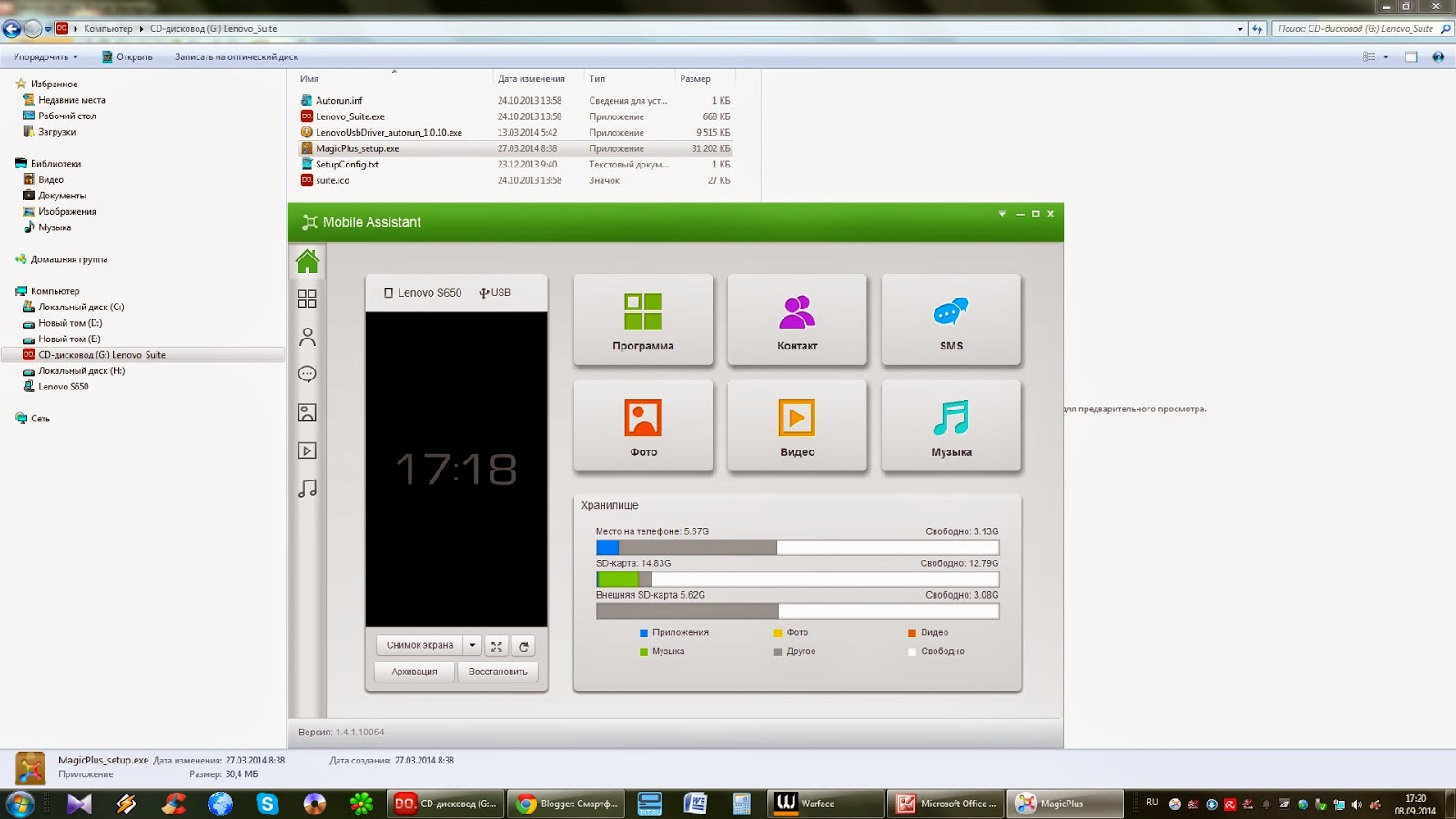The height and width of the screenshot is (819, 1456).
Task: Select the suite.ico file
Action: click(x=332, y=180)
